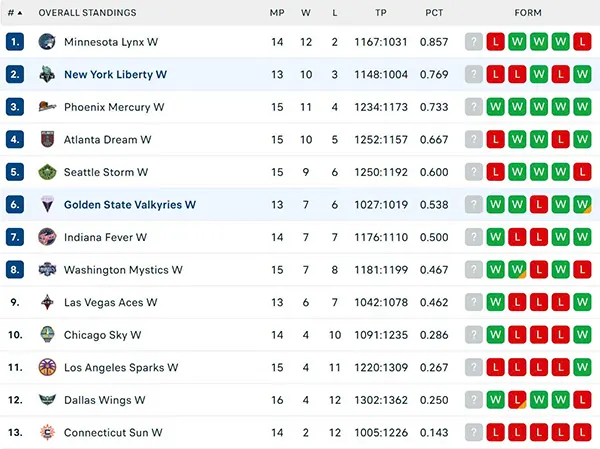Click the Las Vegas Aces team logo

pos(47,302)
